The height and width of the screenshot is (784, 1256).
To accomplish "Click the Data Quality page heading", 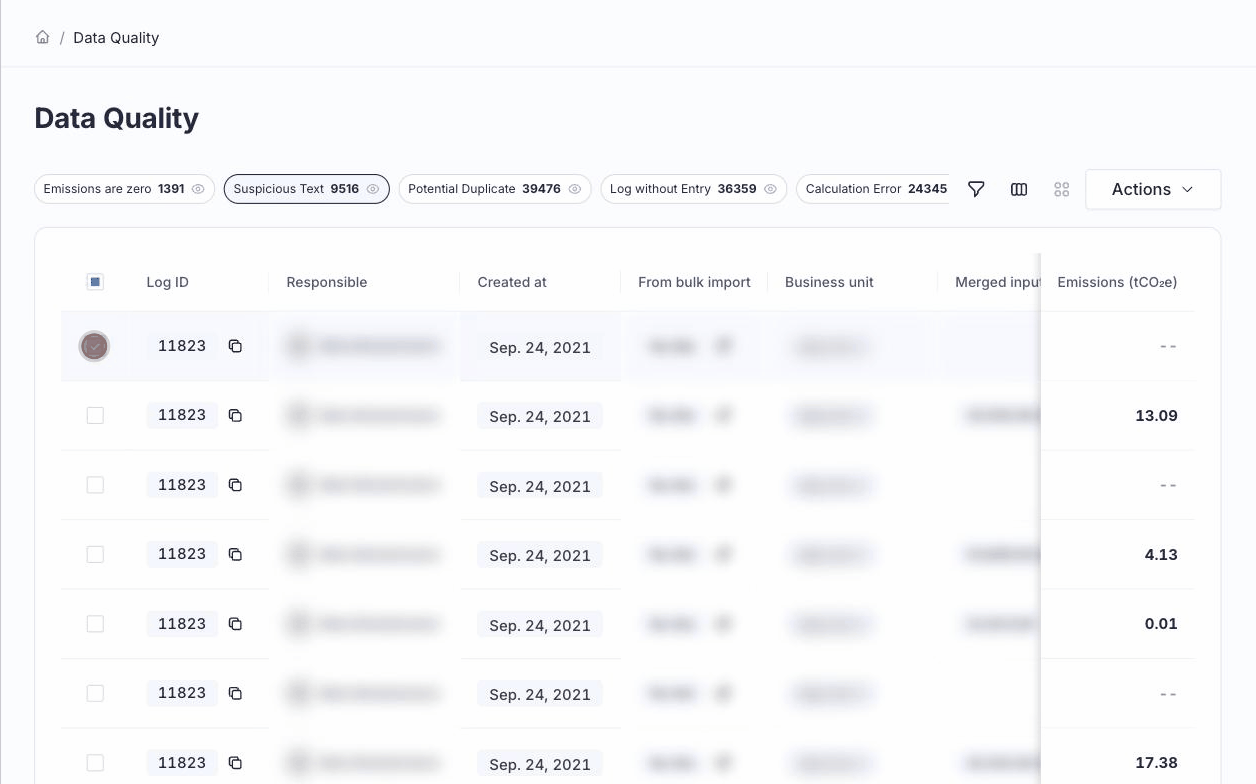I will [x=117, y=118].
